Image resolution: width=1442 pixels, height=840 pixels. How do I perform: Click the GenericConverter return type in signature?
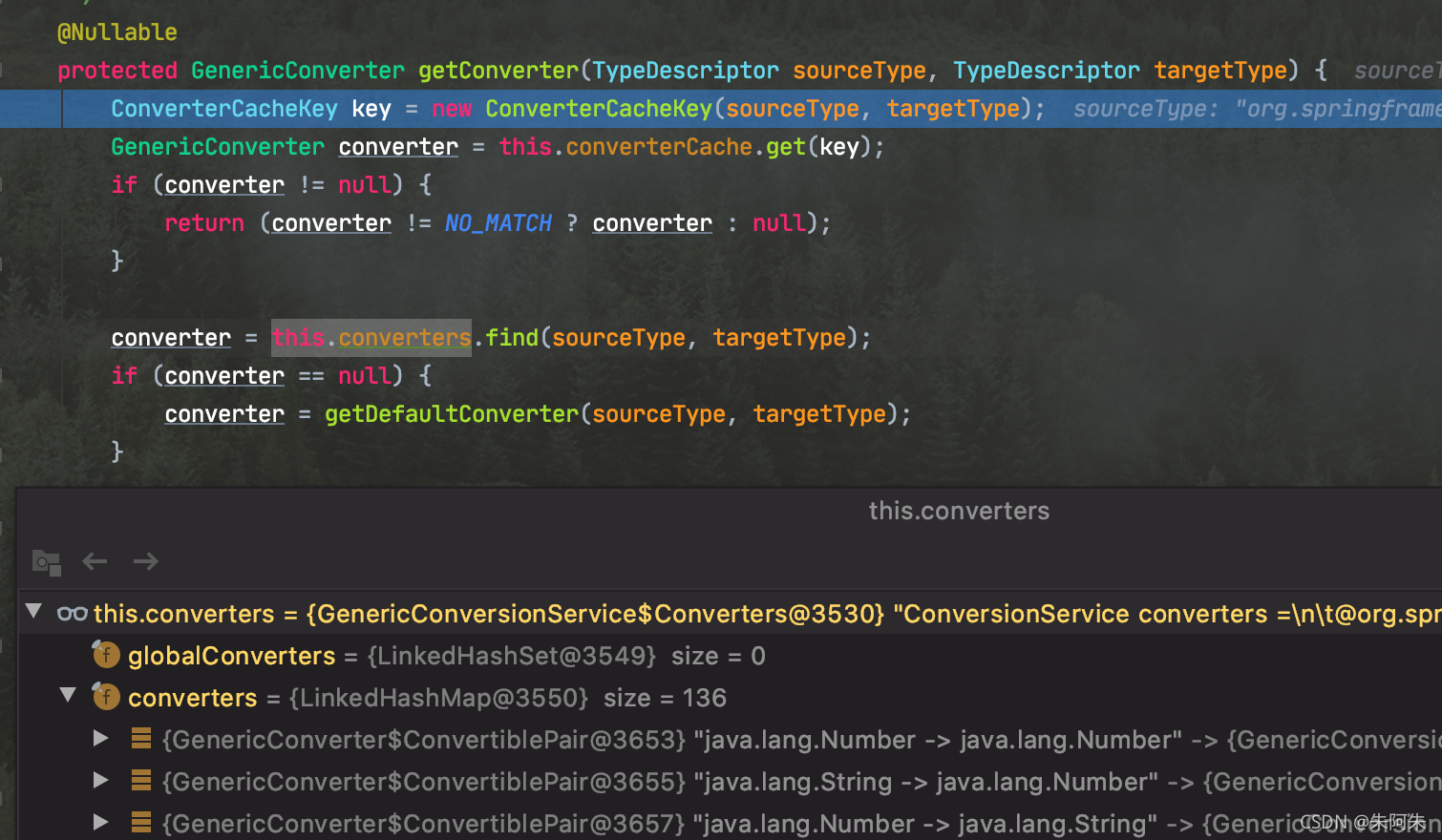pyautogui.click(x=298, y=71)
